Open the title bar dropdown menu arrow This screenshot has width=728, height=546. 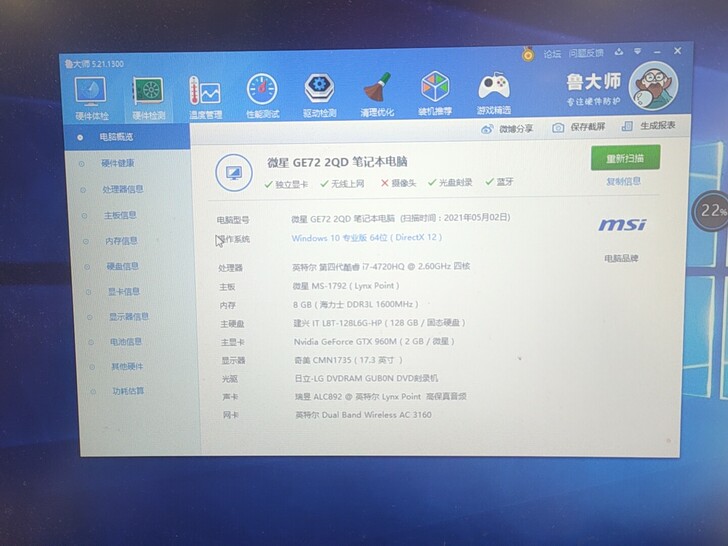click(x=638, y=52)
